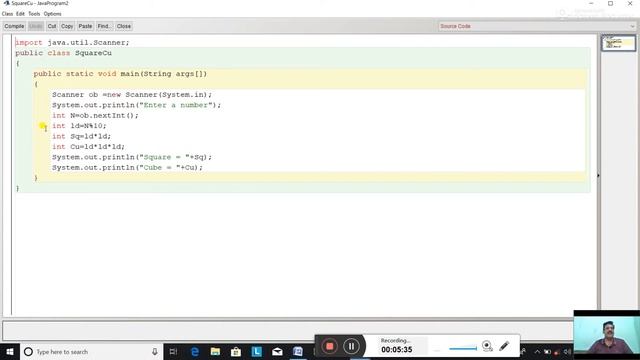The image size is (640, 360).
Task: Select the pencil annotation tool in the recorder
Action: [504, 346]
